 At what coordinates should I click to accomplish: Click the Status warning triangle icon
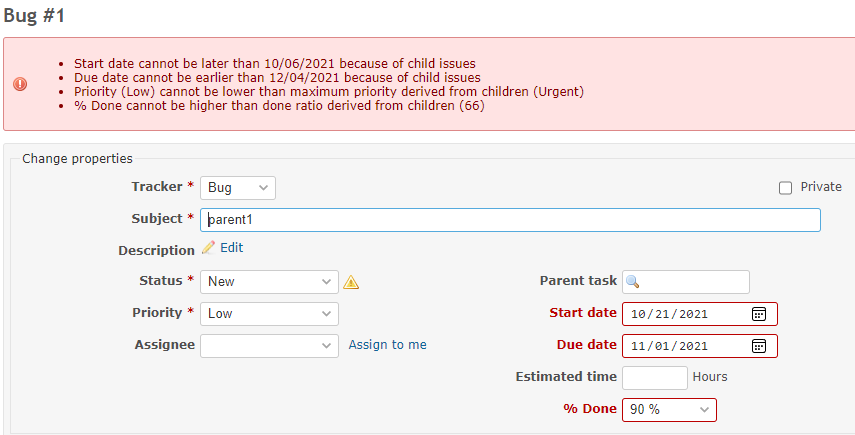tap(351, 282)
